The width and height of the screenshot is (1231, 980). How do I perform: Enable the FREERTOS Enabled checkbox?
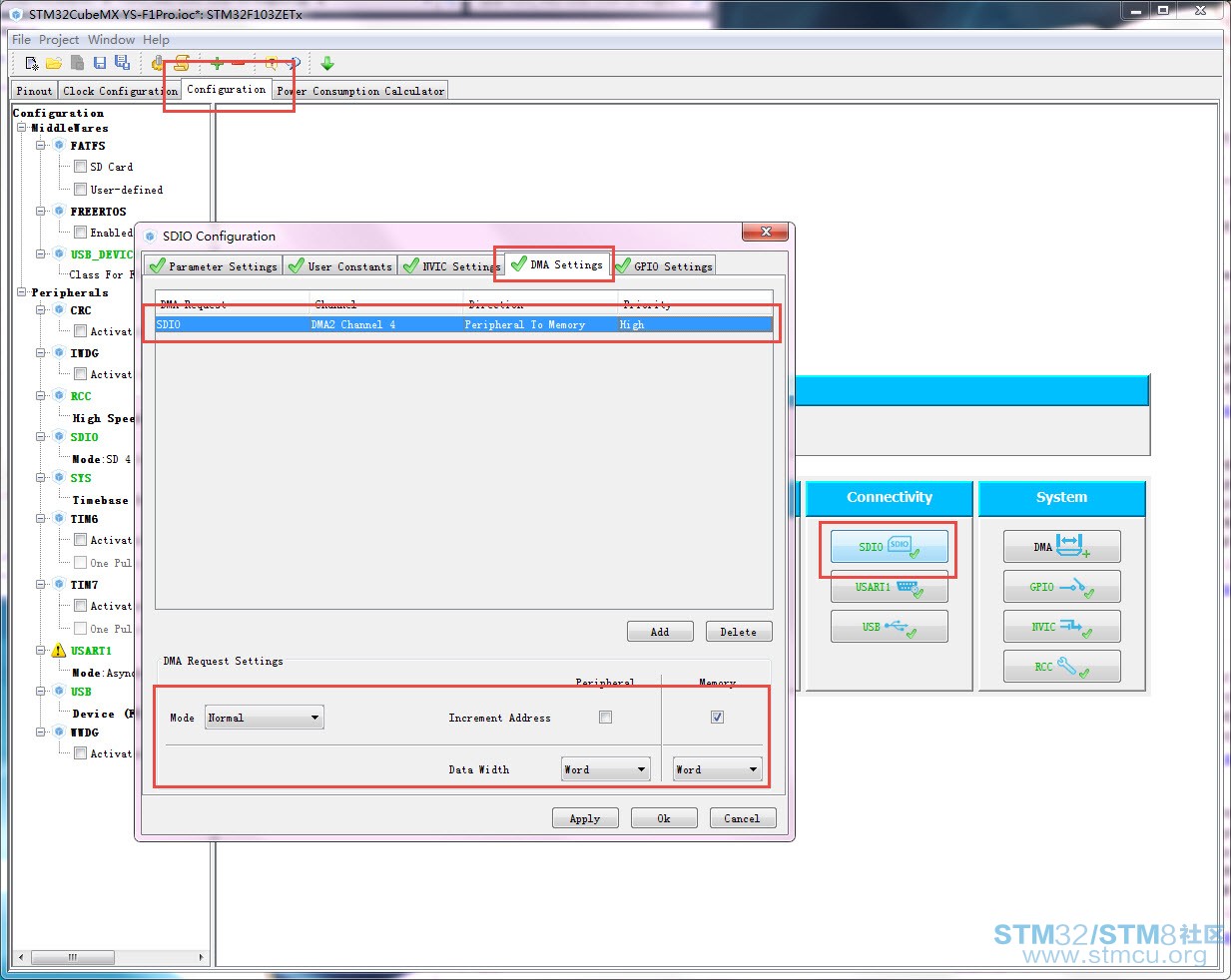pos(81,232)
